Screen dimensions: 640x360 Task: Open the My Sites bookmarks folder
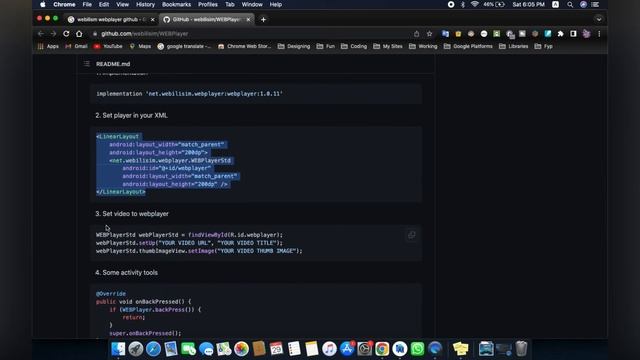(x=388, y=47)
